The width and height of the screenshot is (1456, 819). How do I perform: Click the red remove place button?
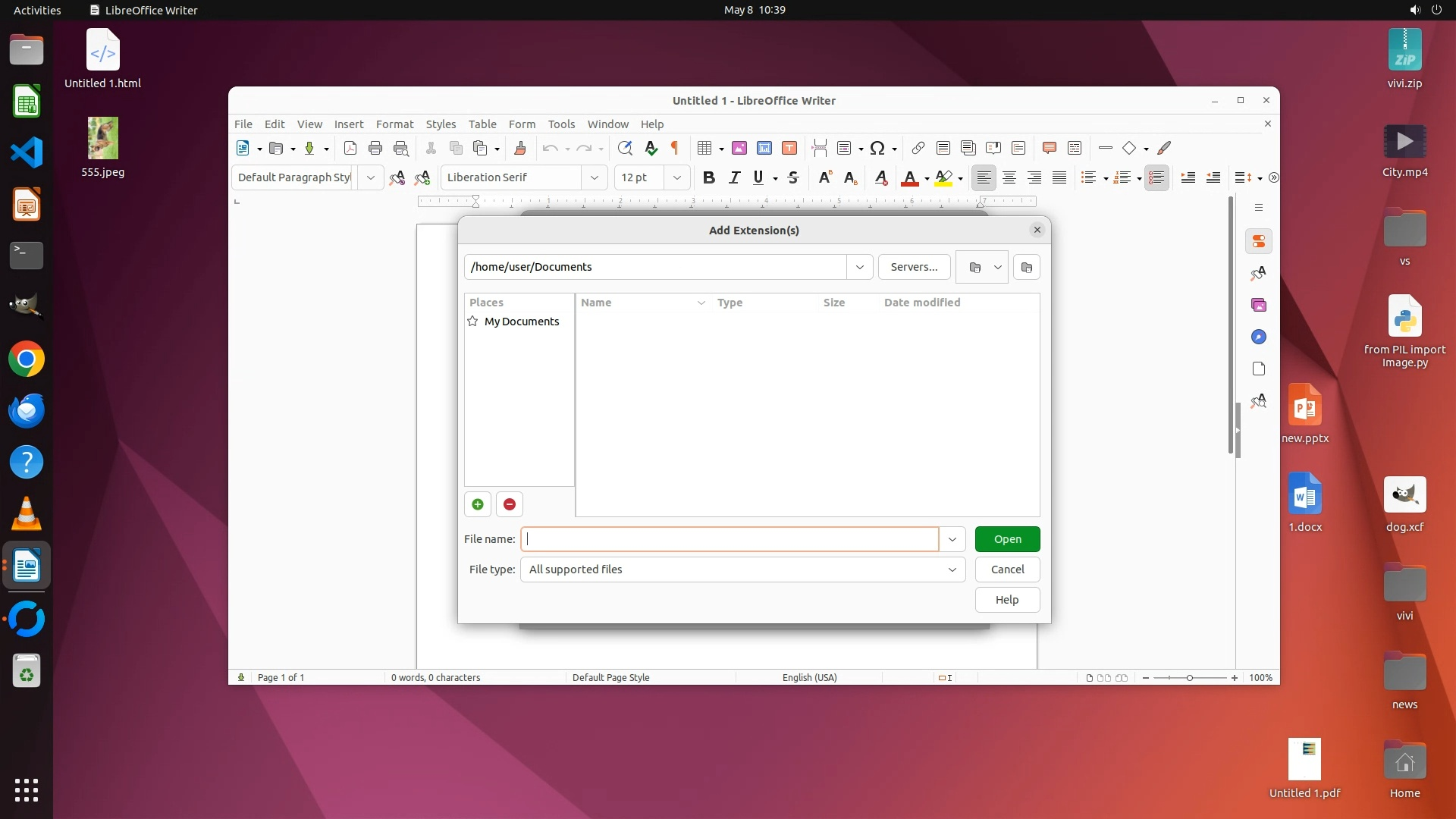point(510,504)
